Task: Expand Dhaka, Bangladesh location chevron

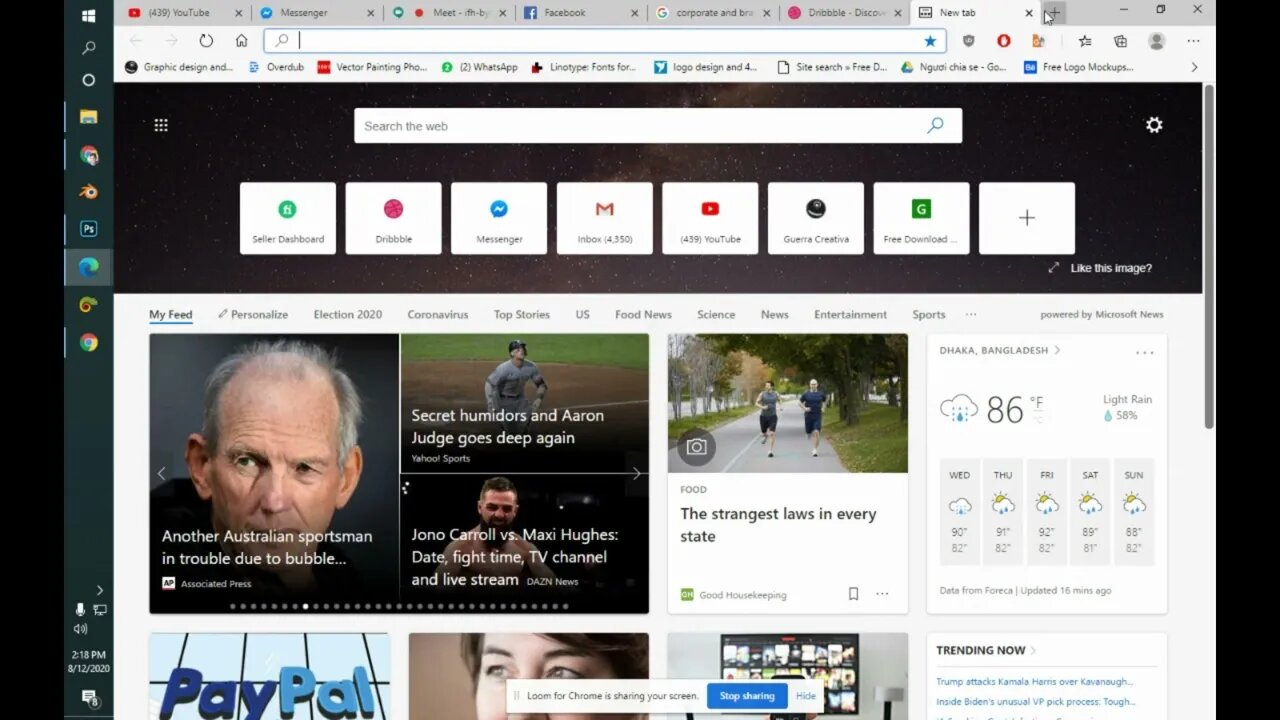Action: click(1057, 350)
